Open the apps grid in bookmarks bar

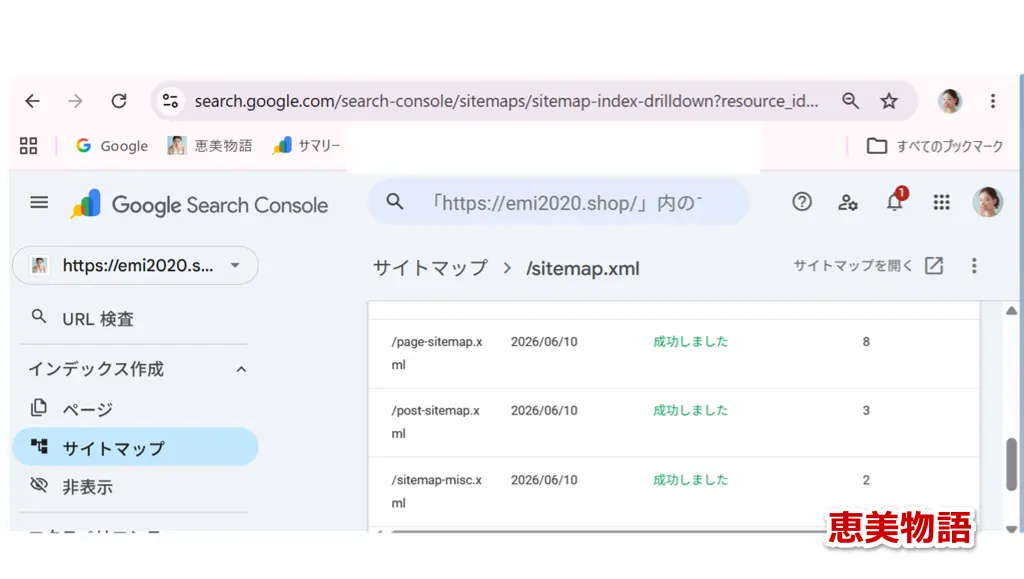click(x=29, y=146)
